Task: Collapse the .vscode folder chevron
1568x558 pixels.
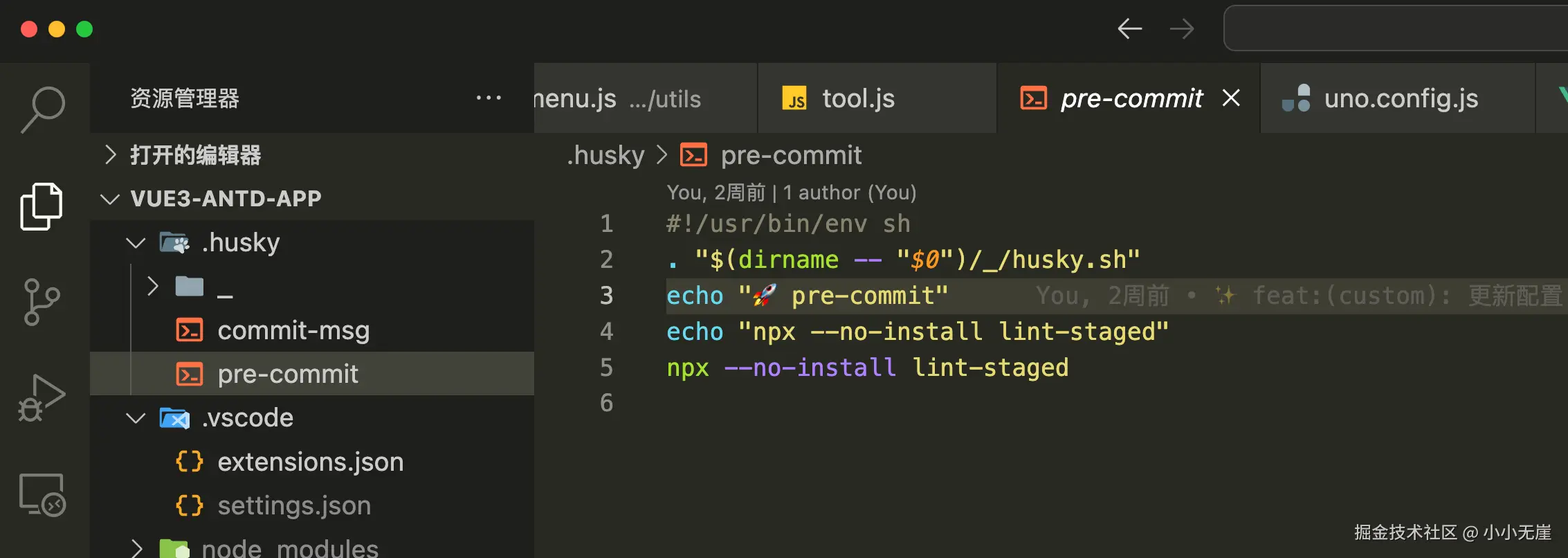Action: (x=136, y=418)
